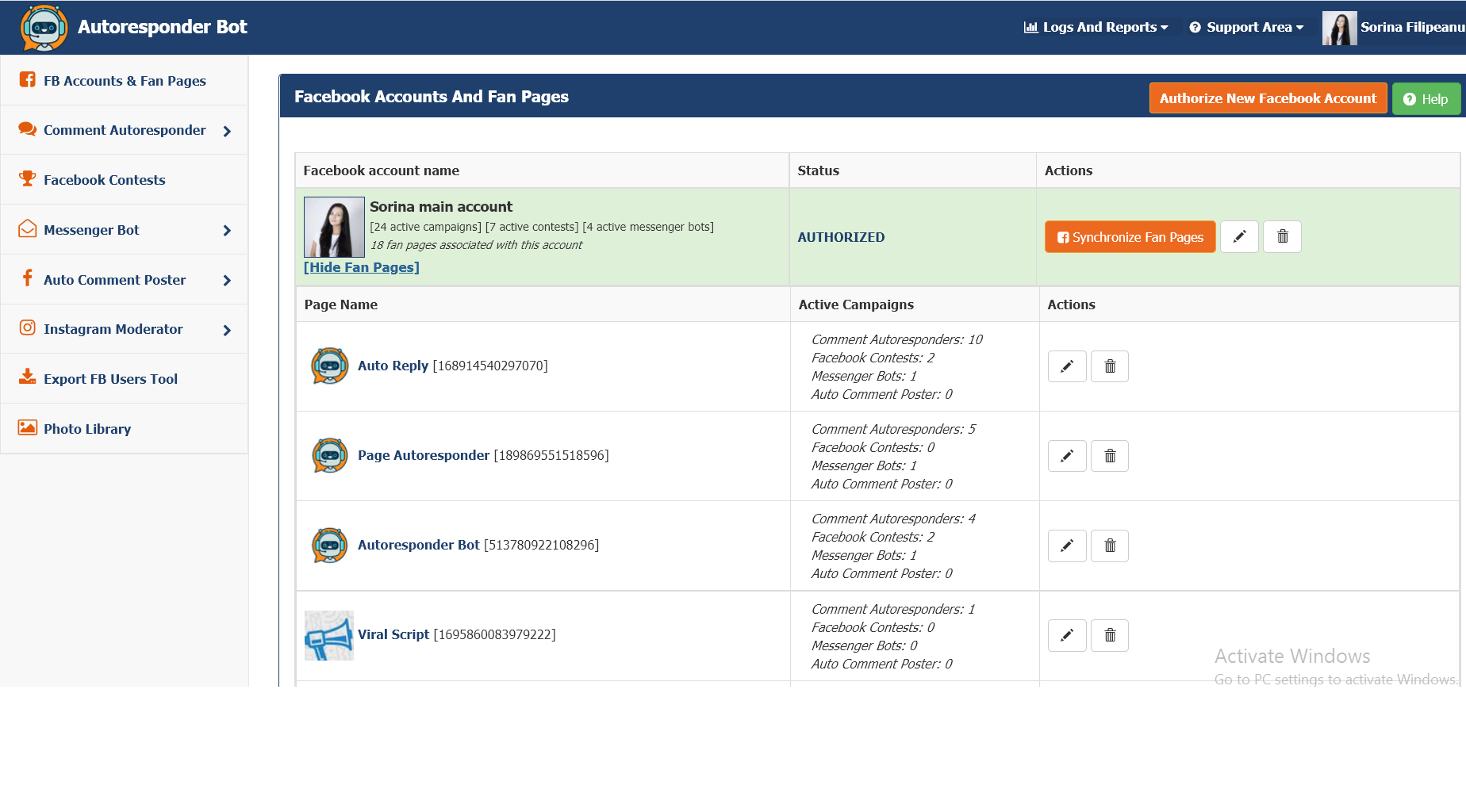Click the Viral Script megaphone thumbnail
This screenshot has height=812, width=1466.
[x=329, y=635]
